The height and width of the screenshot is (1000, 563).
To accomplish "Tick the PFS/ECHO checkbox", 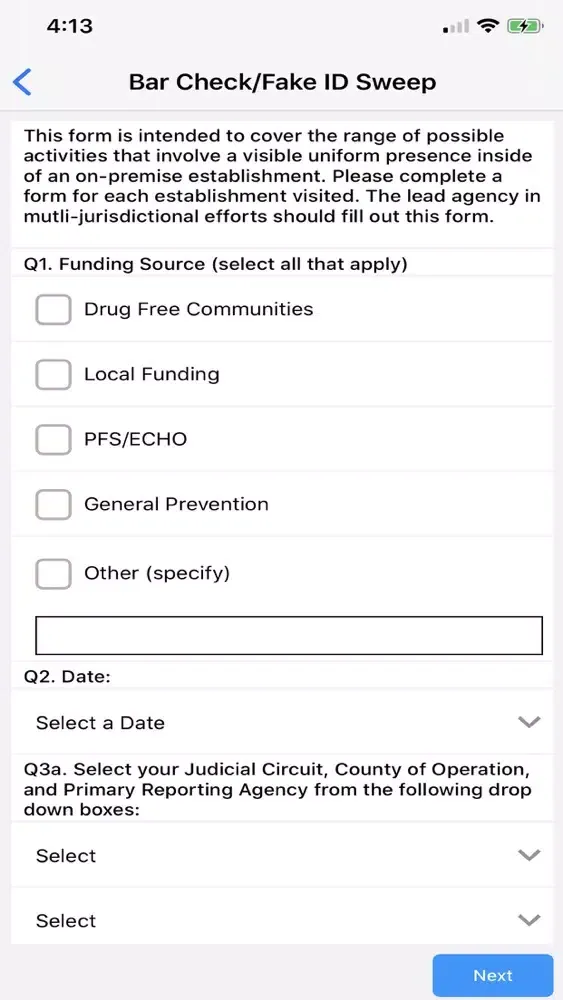I will [x=53, y=439].
